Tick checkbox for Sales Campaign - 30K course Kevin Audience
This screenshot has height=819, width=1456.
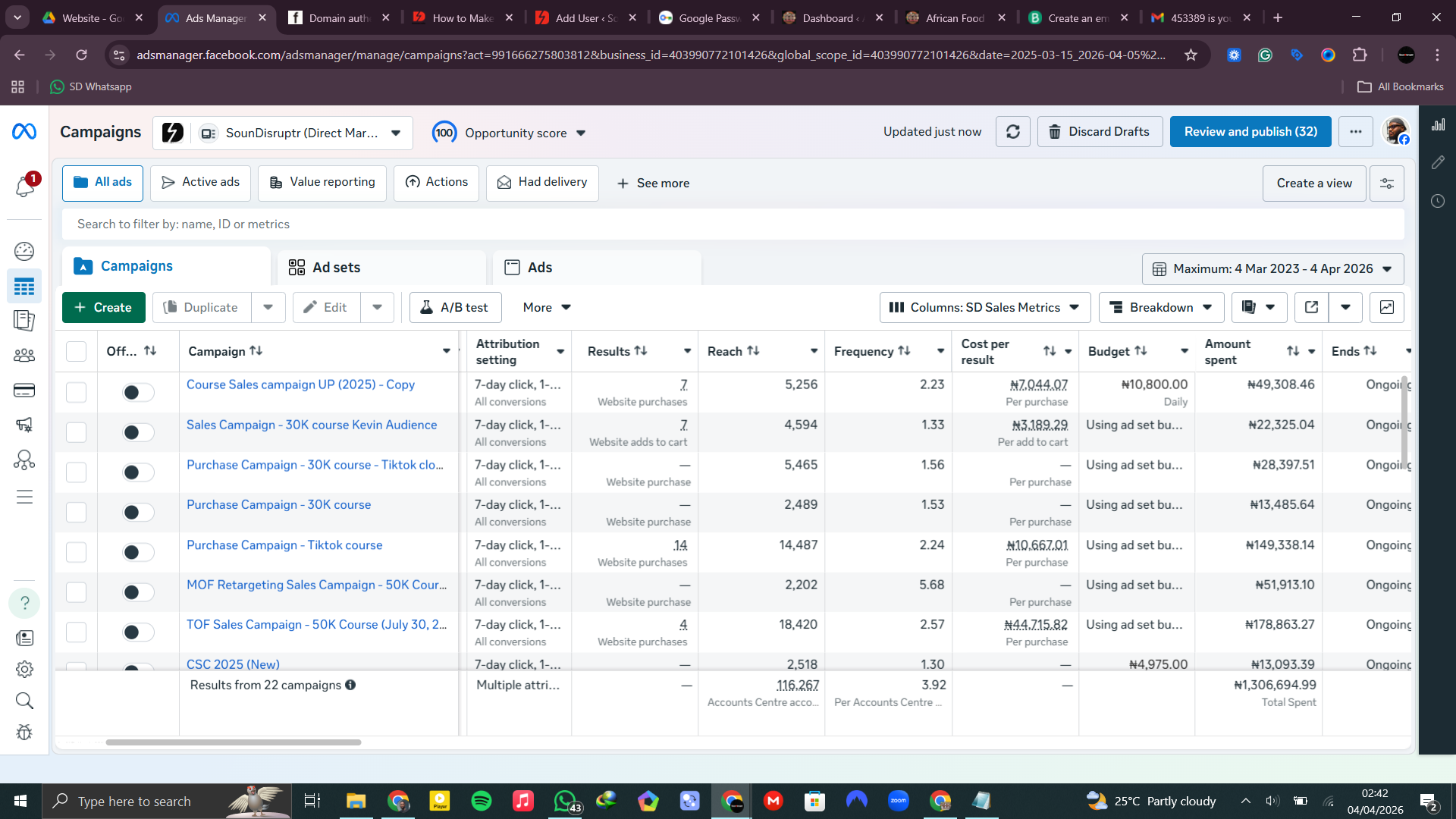(76, 432)
